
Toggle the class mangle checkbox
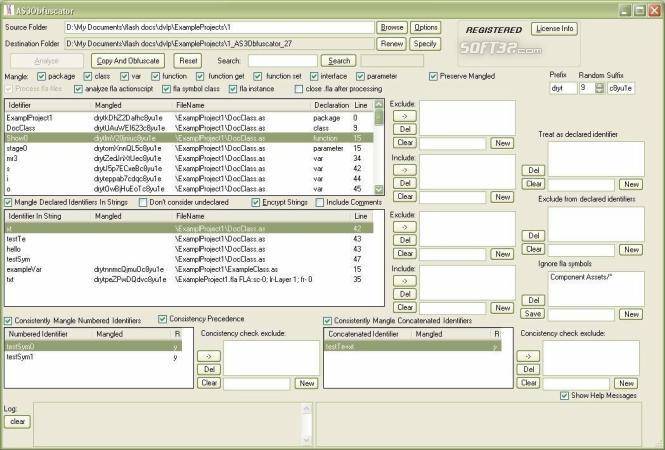point(87,76)
